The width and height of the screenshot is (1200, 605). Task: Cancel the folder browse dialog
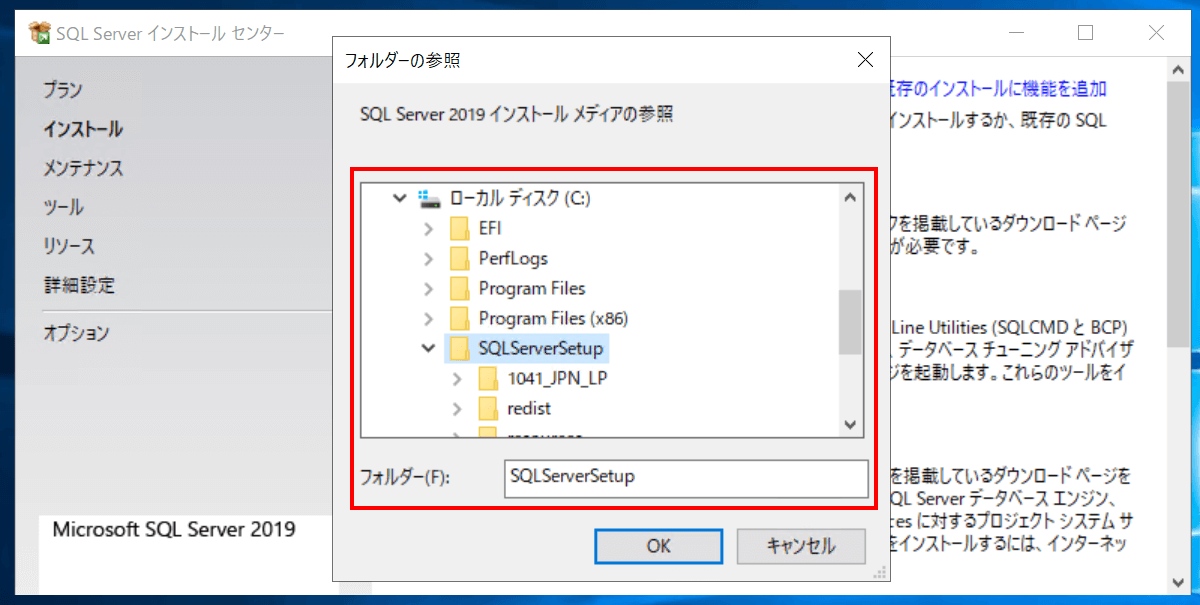(x=799, y=546)
